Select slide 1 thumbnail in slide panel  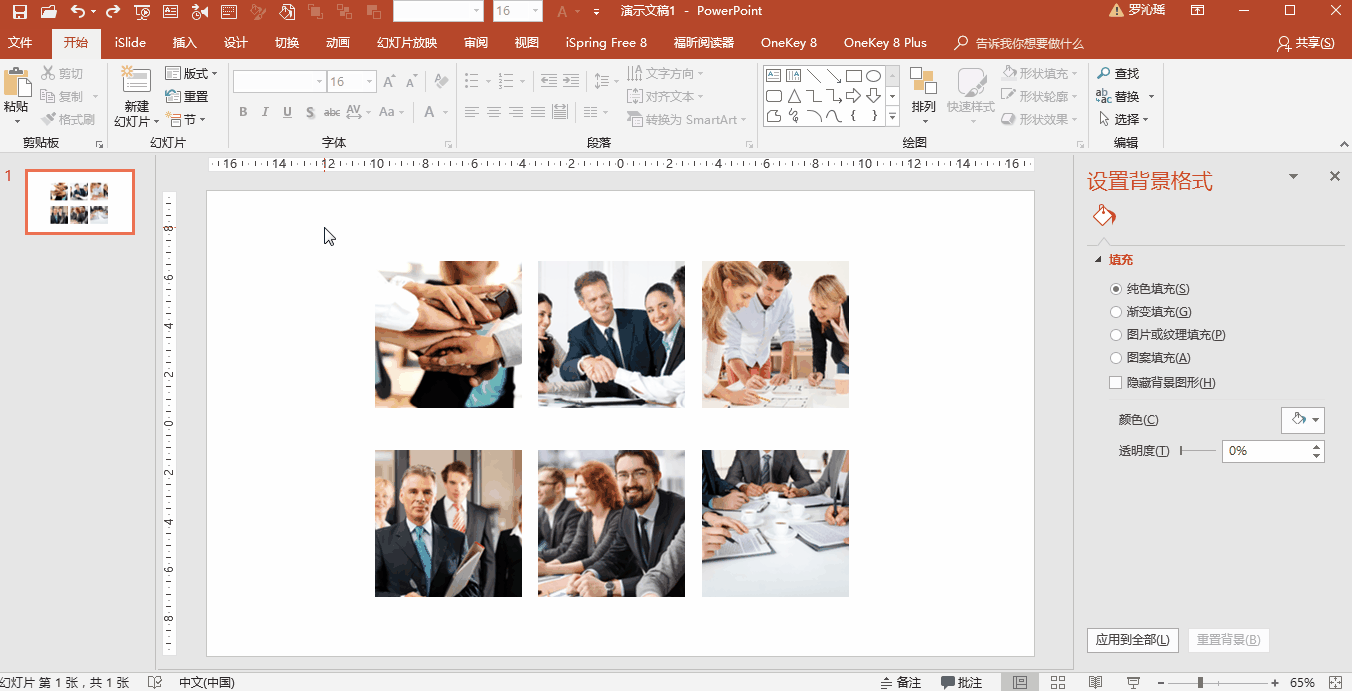(80, 202)
